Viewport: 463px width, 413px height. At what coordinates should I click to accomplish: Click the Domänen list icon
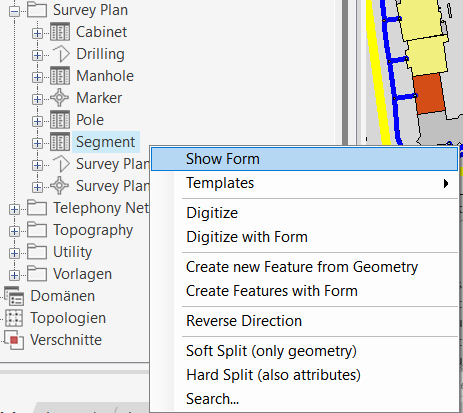click(x=15, y=296)
